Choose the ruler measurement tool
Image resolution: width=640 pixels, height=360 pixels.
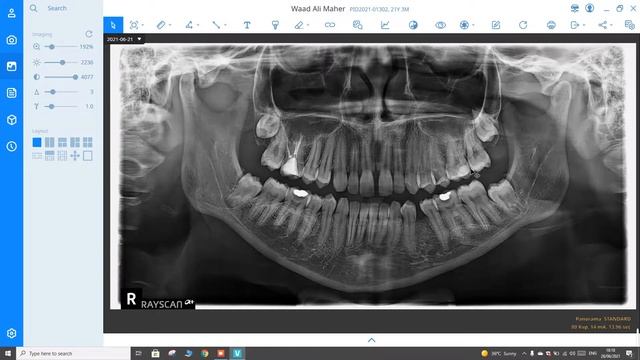[161, 25]
